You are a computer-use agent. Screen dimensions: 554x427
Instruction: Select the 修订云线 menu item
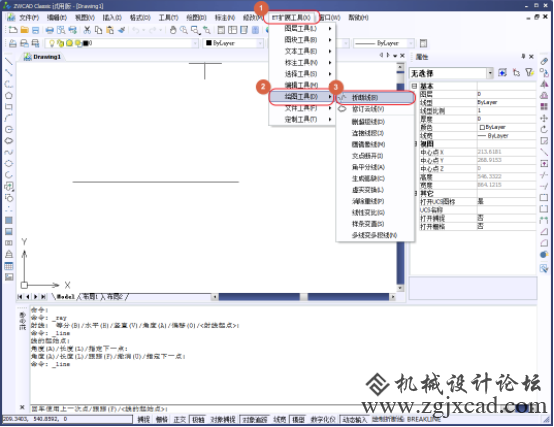point(375,109)
